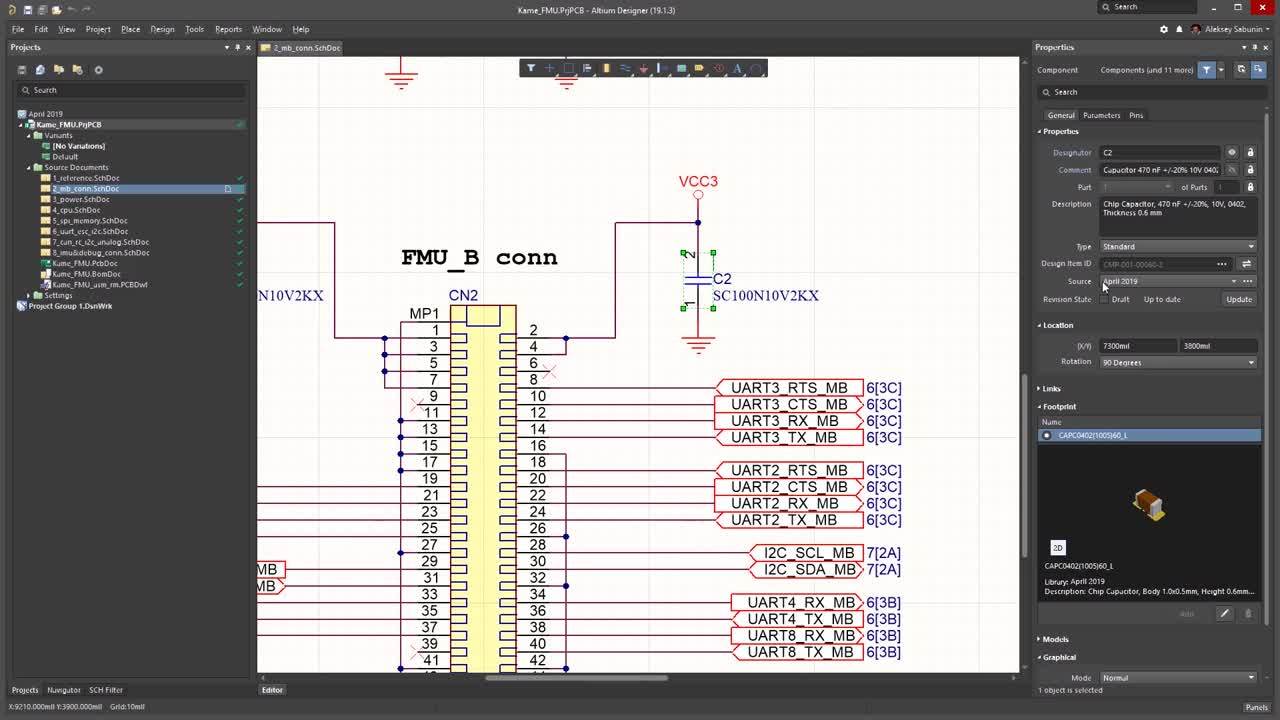This screenshot has height=720, width=1280.
Task: Toggle the Designator lock icon
Action: click(x=1250, y=153)
